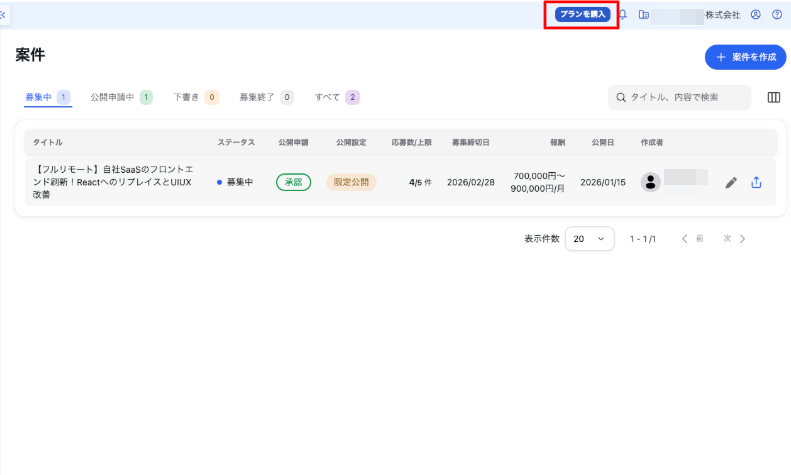Click the 案件 page heading
Screen dimensions: 791x475
[x=30, y=54]
